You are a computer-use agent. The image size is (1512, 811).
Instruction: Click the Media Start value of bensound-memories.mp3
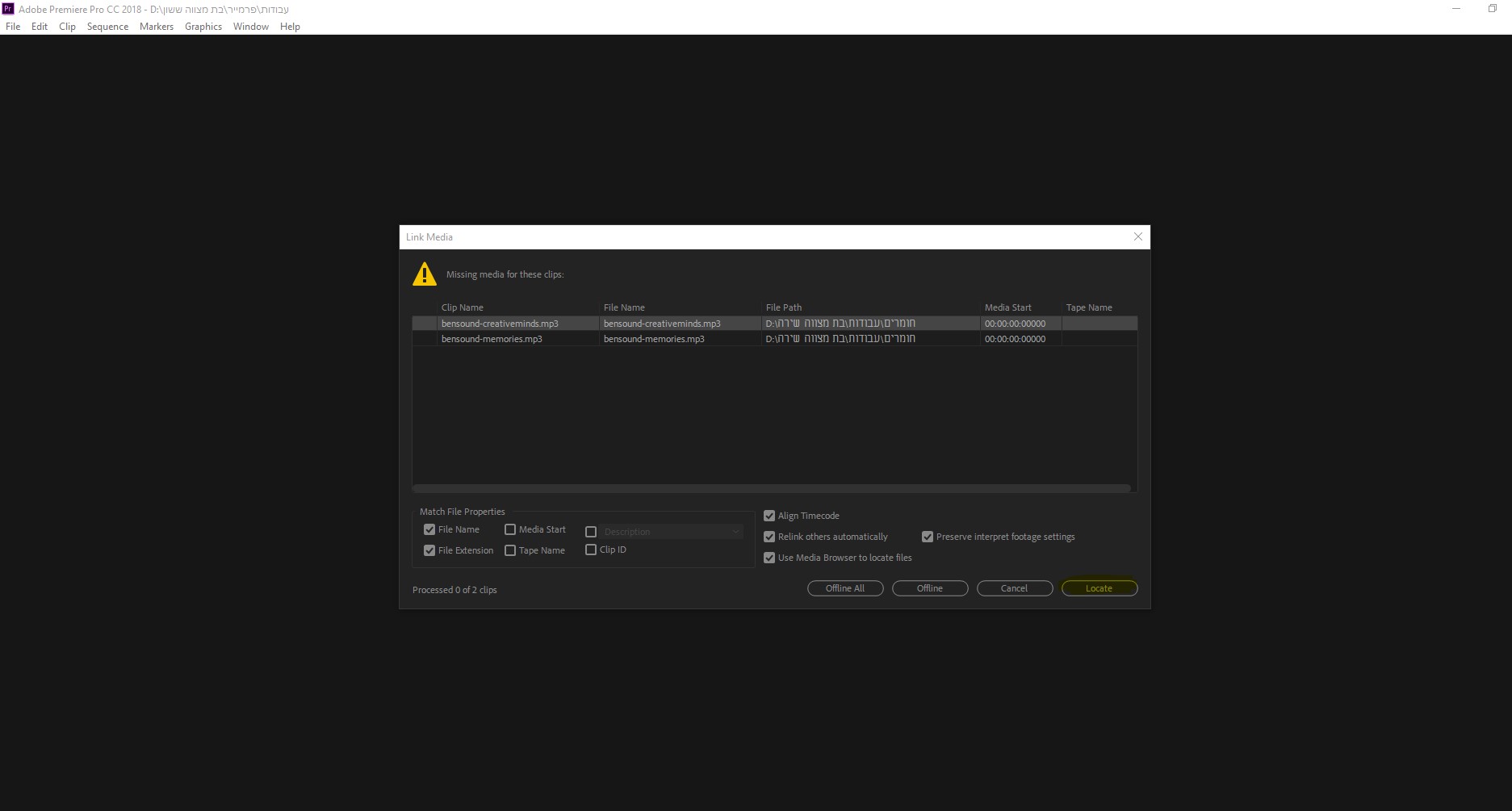pos(1015,339)
